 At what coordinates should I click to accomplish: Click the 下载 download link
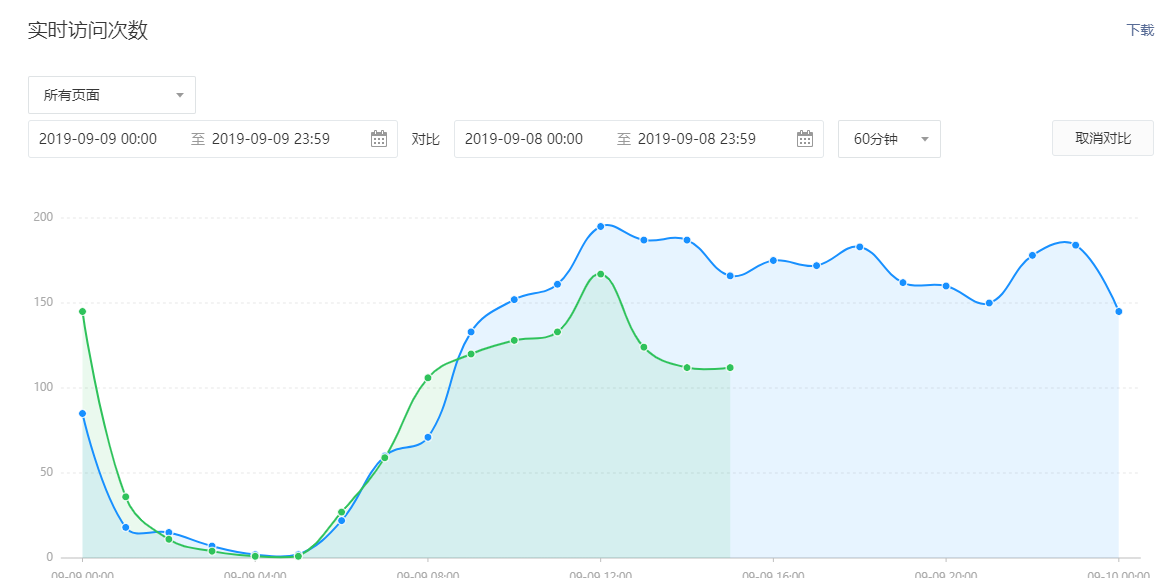pos(1140,30)
